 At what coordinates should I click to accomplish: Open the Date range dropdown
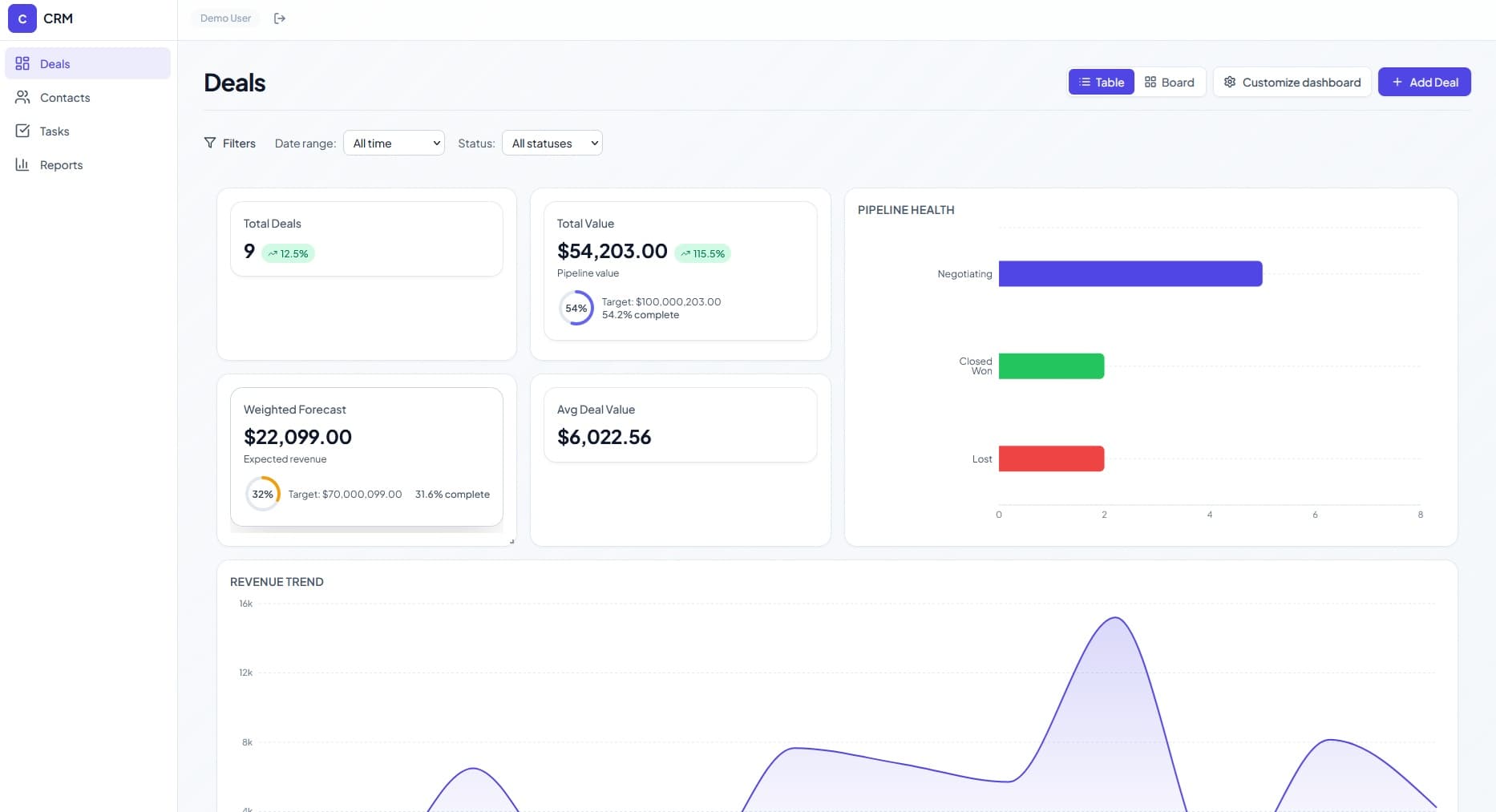394,143
